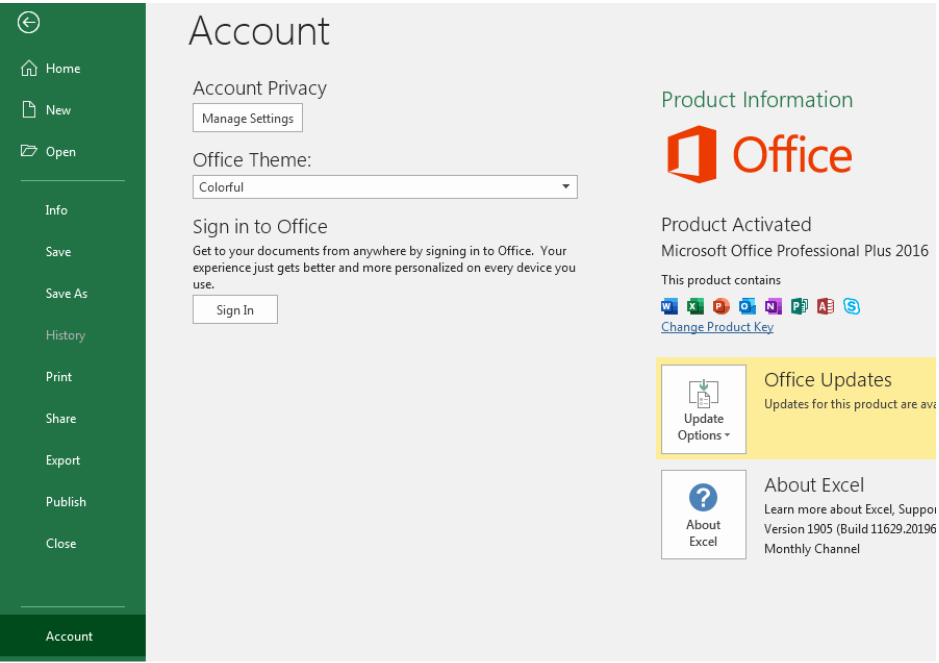Click Microsoft Office Professional Plus 2016 text

click(x=795, y=250)
